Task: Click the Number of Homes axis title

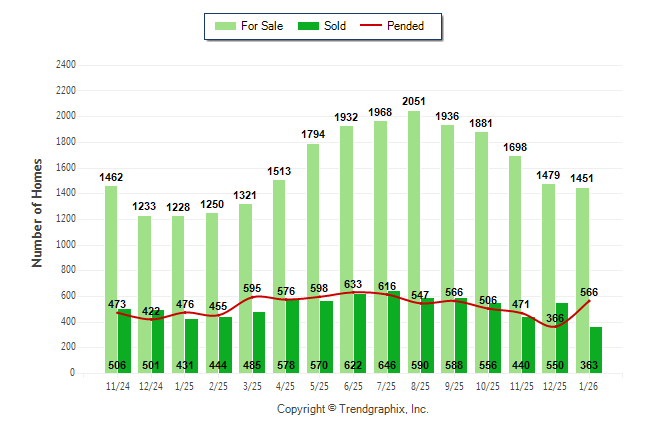Action: tap(38, 212)
